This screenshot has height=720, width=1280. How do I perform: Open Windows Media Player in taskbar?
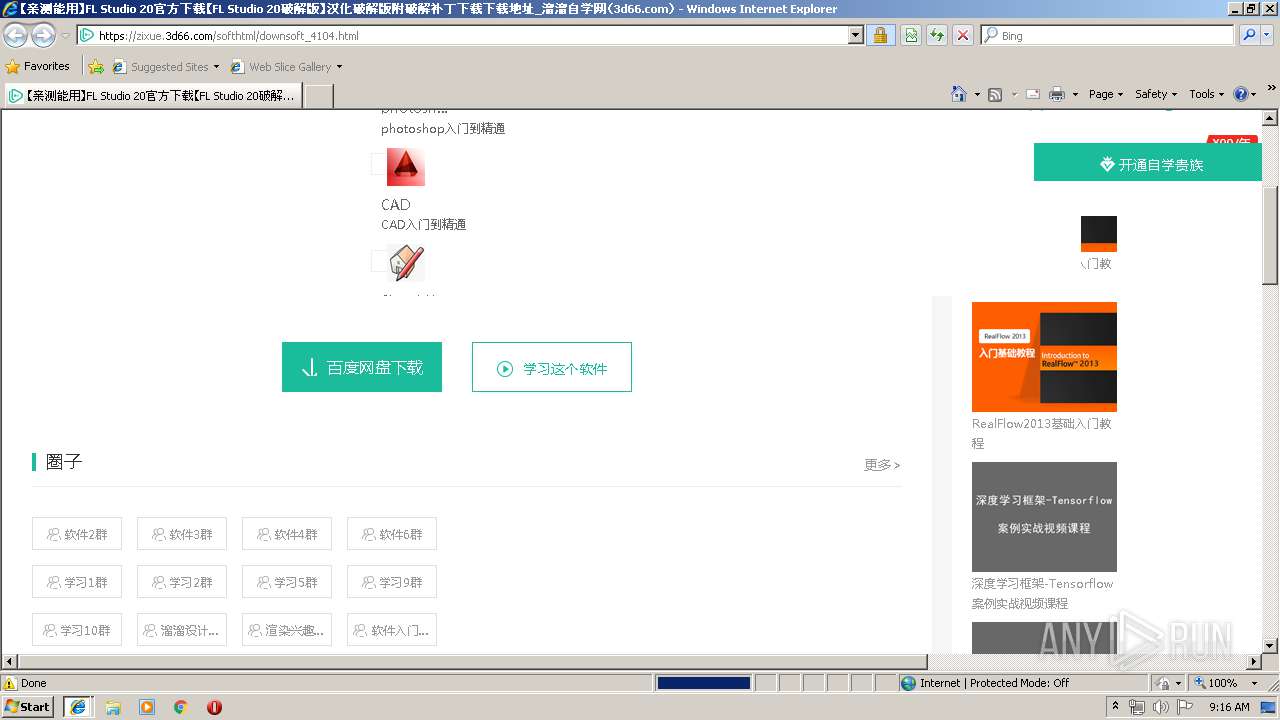coord(147,707)
